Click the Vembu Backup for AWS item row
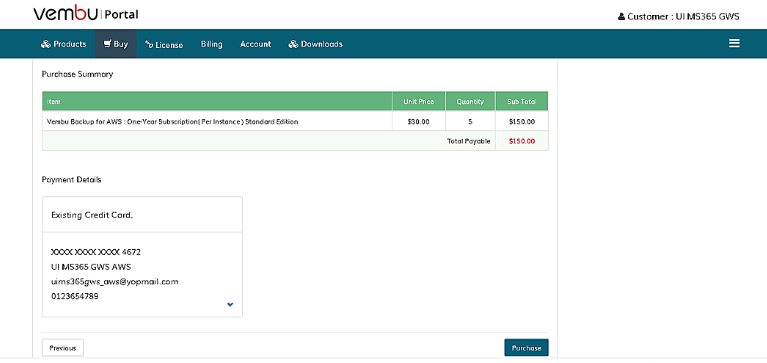 point(295,121)
